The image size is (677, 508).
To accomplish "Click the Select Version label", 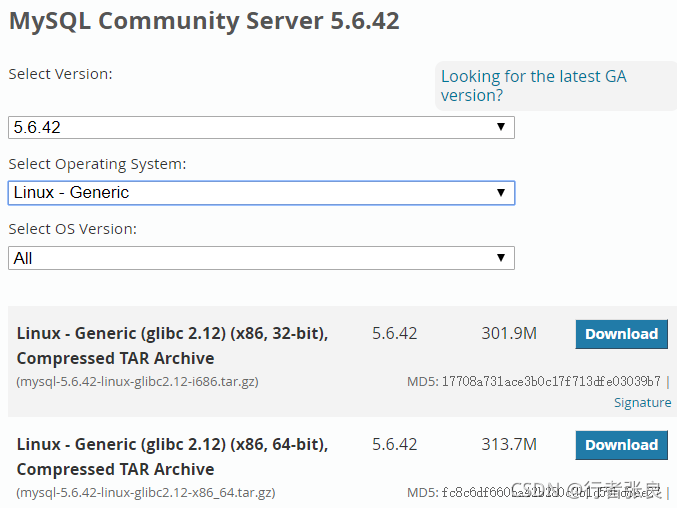I will 60,74.
